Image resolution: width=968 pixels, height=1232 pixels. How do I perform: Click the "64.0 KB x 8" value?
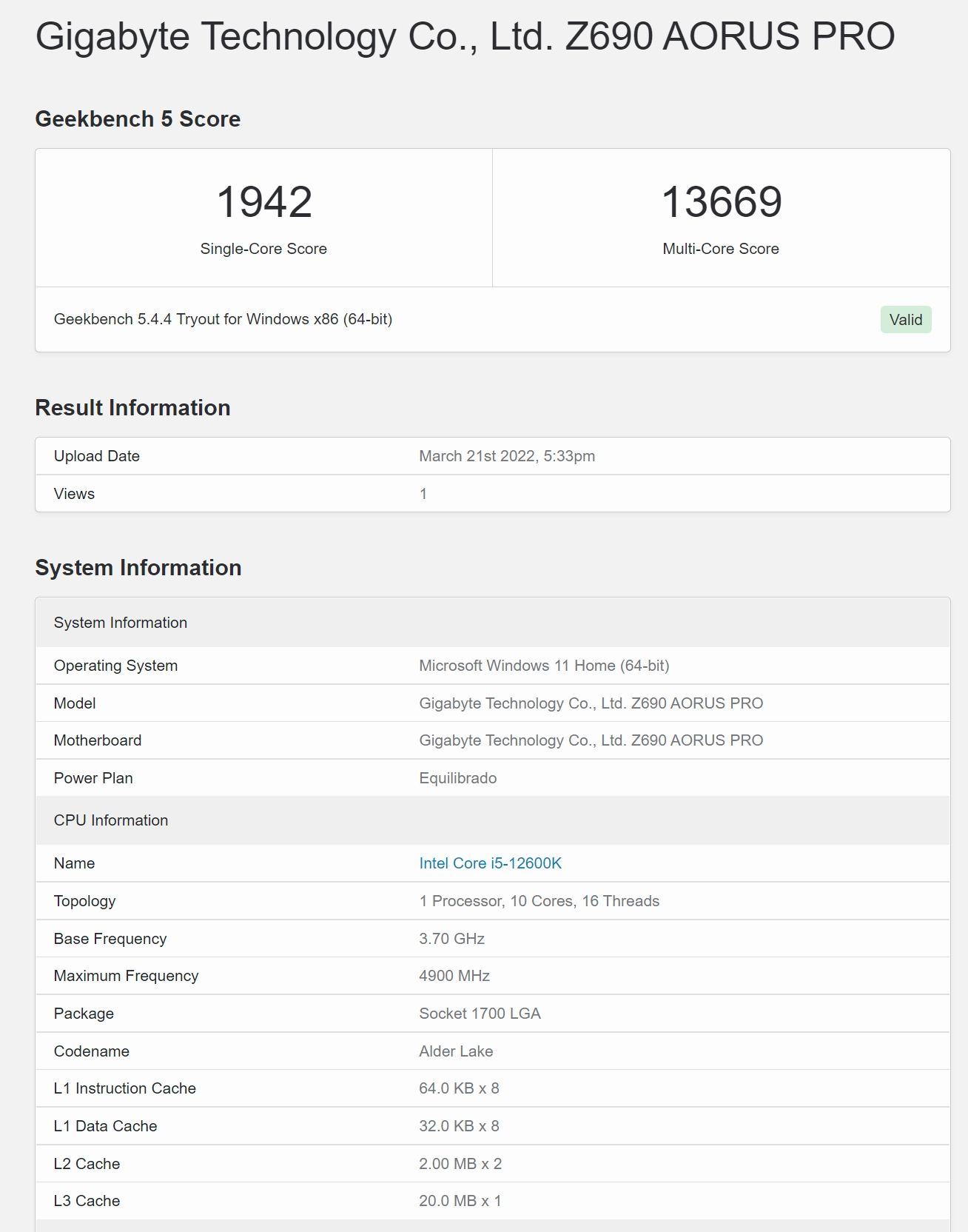459,1088
